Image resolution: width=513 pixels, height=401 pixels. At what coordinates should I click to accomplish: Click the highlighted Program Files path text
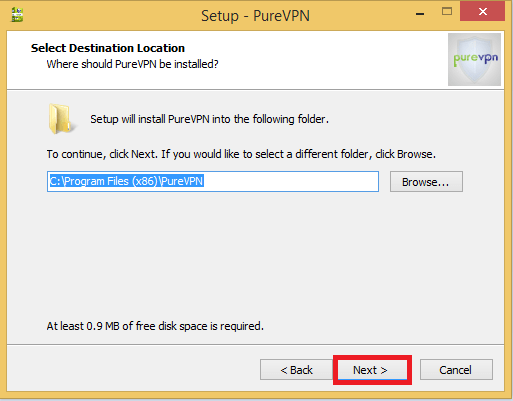point(127,181)
